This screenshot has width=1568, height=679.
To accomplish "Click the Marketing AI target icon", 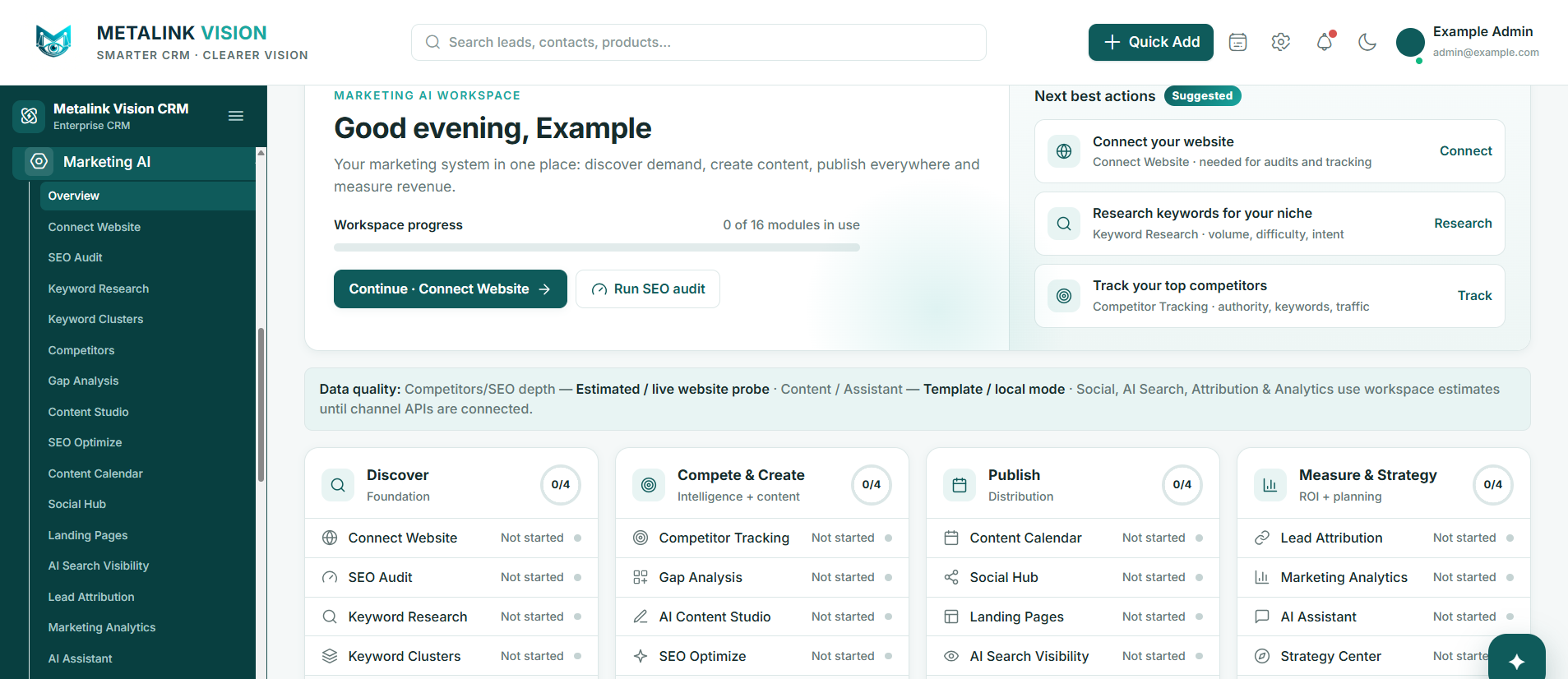I will coord(39,161).
